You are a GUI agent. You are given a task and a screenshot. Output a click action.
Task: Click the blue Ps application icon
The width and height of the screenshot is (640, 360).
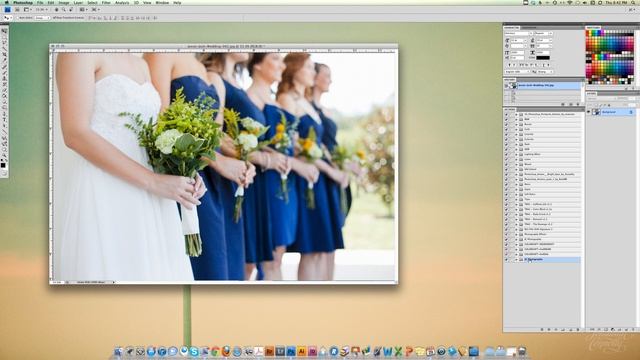pos(7,9)
